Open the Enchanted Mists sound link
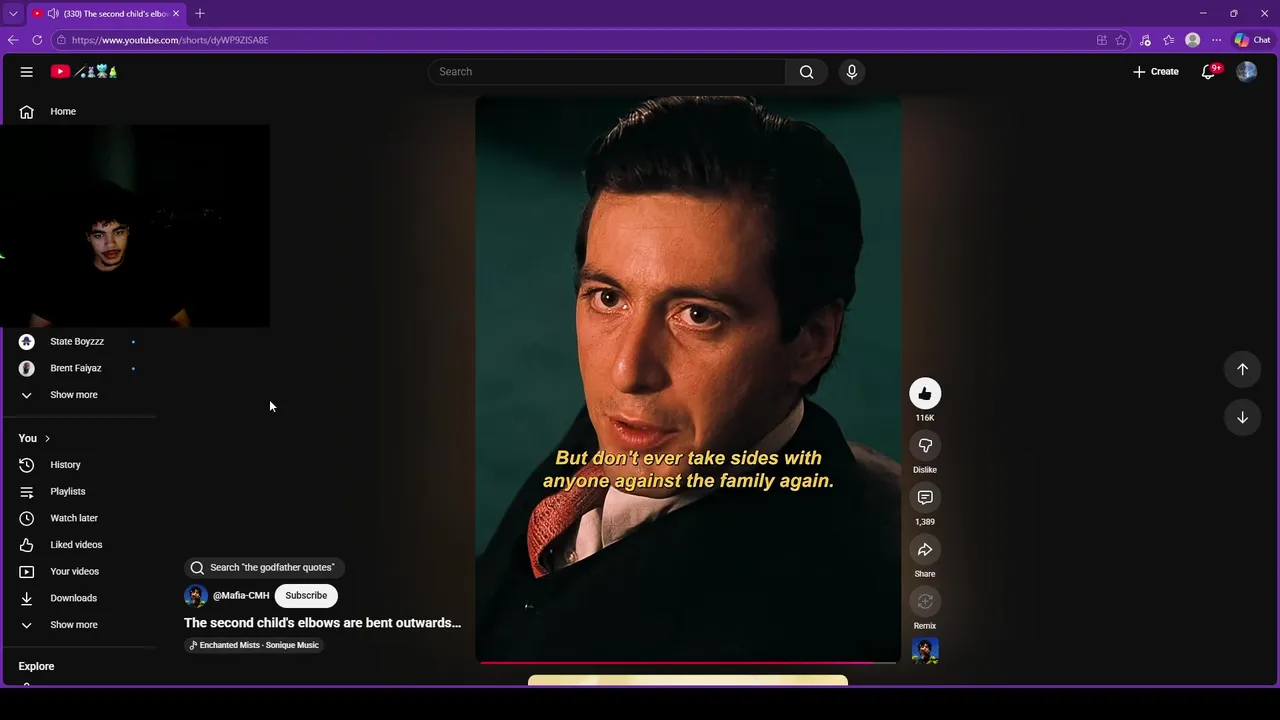Viewport: 1280px width, 720px height. tap(254, 645)
